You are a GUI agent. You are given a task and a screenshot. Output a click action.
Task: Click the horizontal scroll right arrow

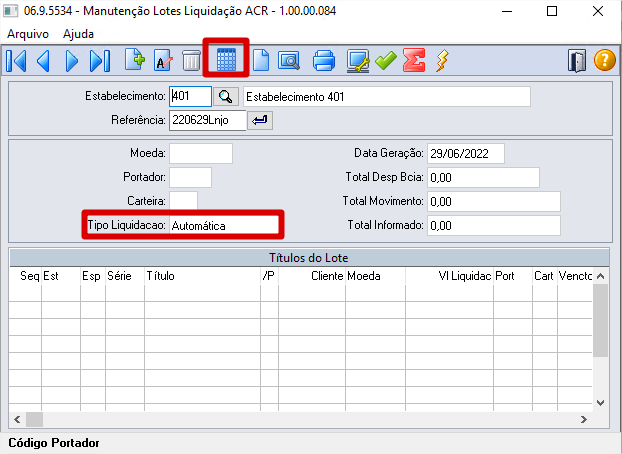coord(584,419)
